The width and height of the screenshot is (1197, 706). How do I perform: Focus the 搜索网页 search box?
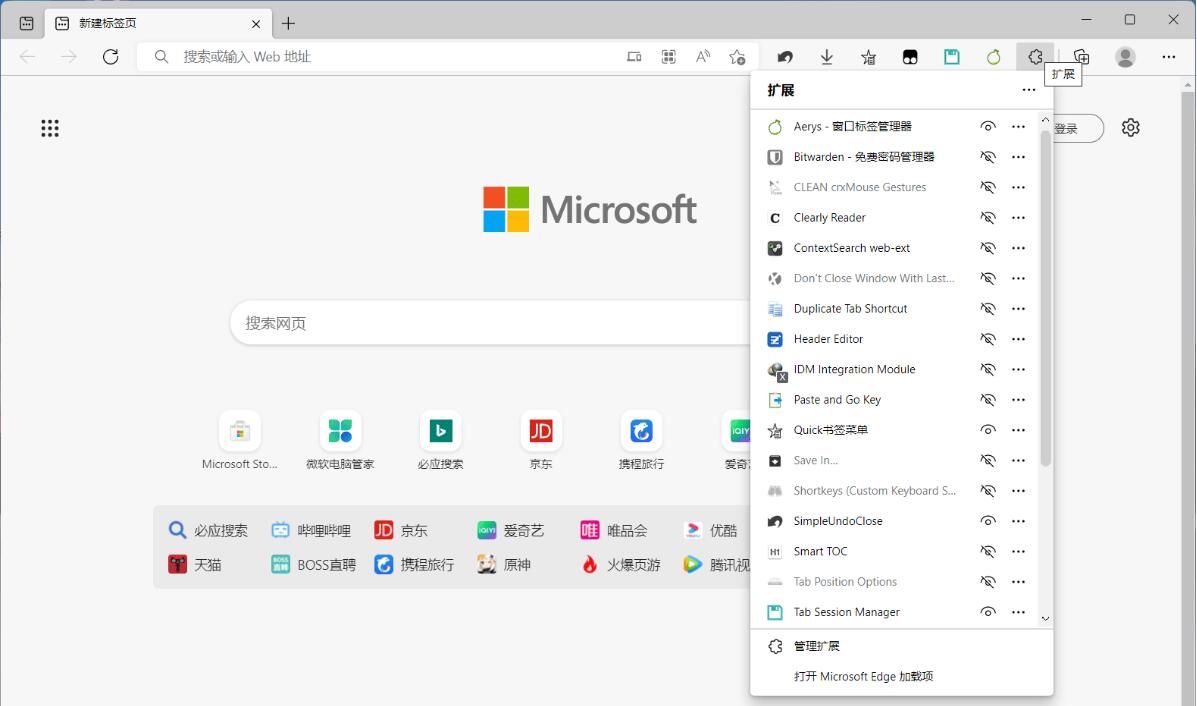(x=490, y=323)
